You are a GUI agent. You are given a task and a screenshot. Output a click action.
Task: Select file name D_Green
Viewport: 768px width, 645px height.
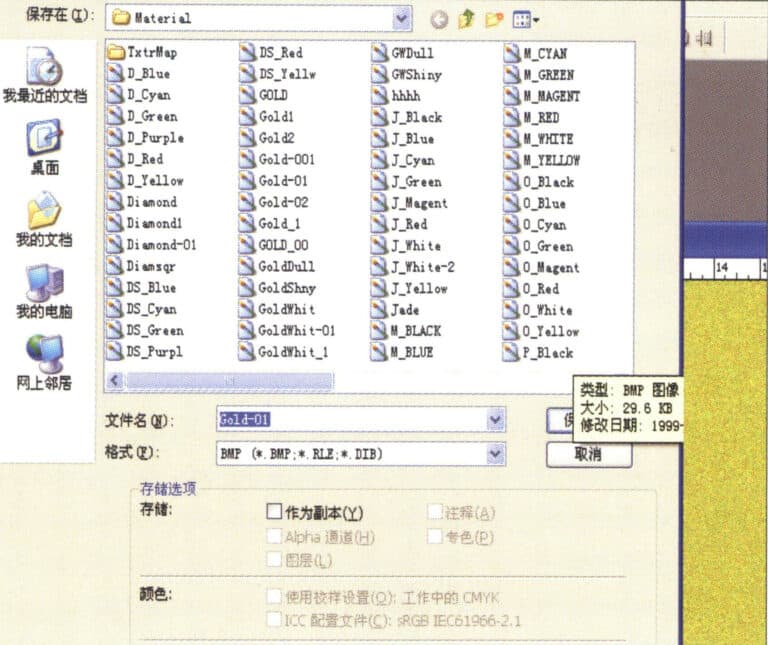point(152,117)
